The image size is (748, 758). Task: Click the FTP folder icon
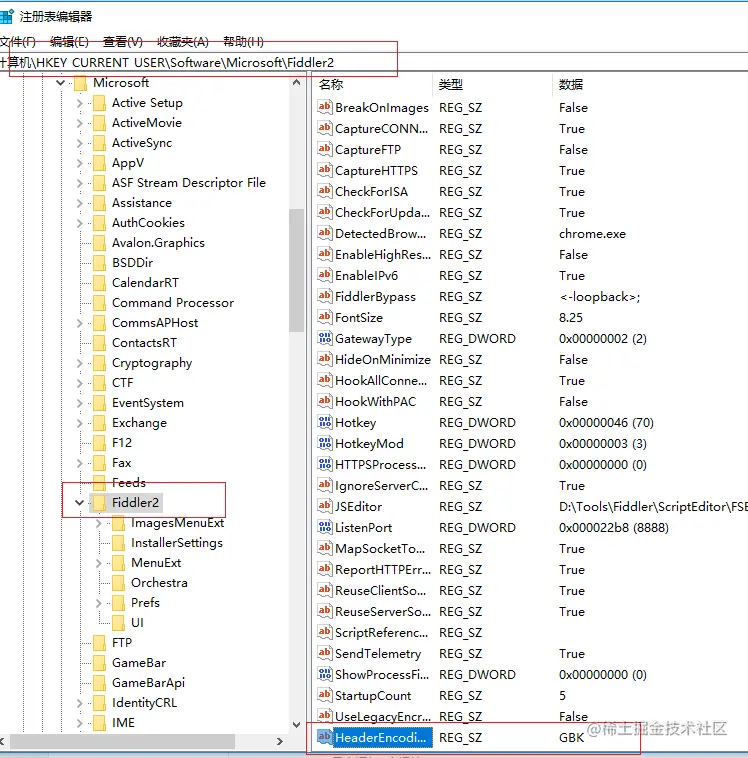pyautogui.click(x=99, y=643)
